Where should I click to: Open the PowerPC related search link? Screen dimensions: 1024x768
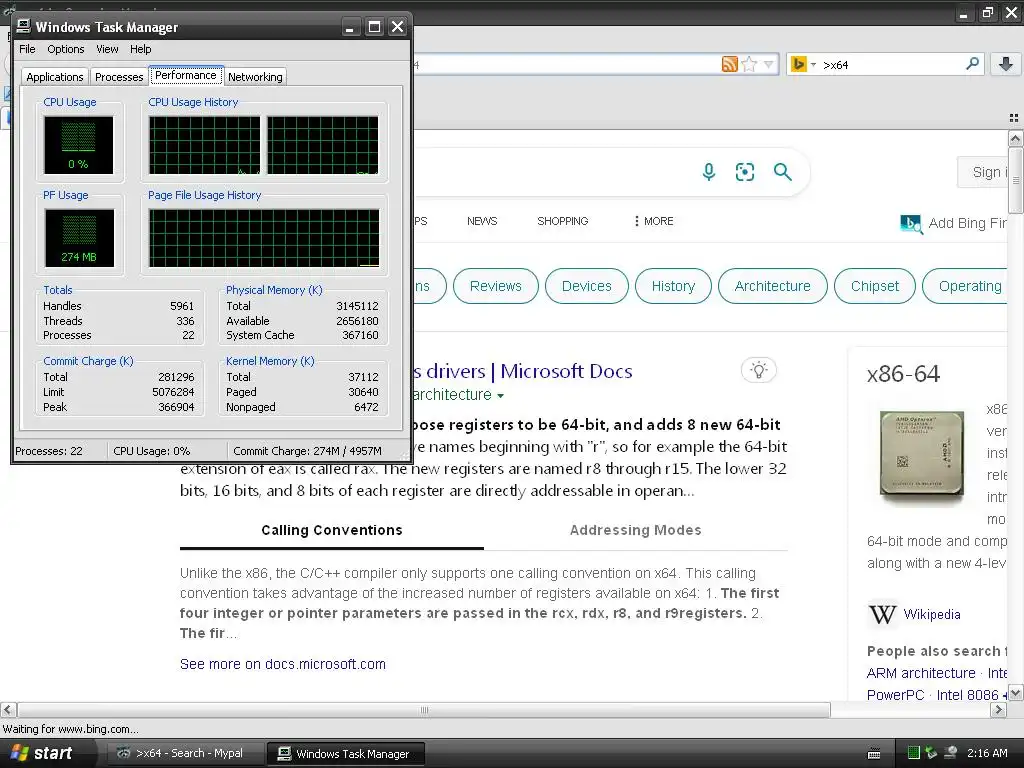tap(895, 695)
